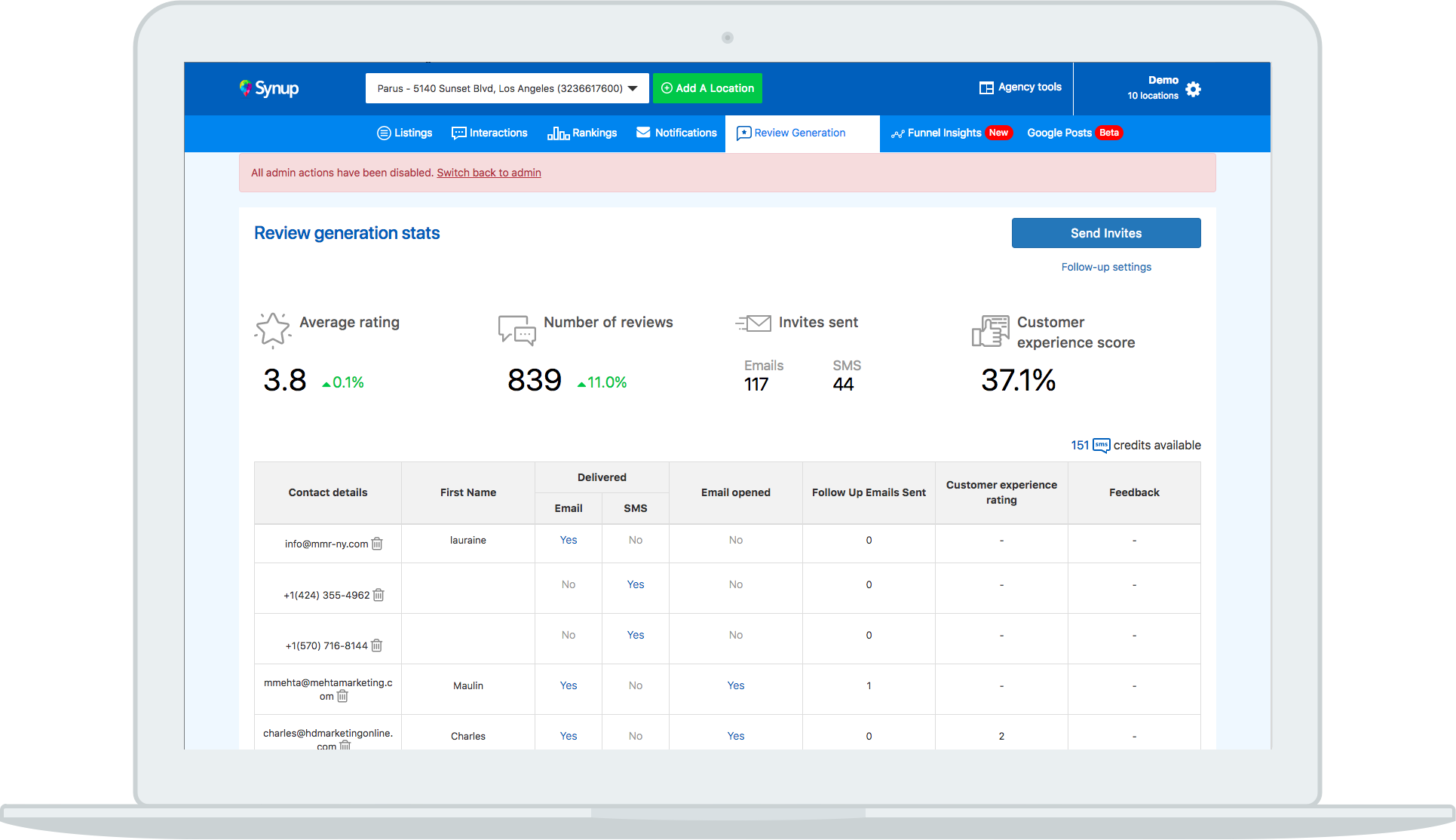Click Switch back to admin link

click(489, 173)
